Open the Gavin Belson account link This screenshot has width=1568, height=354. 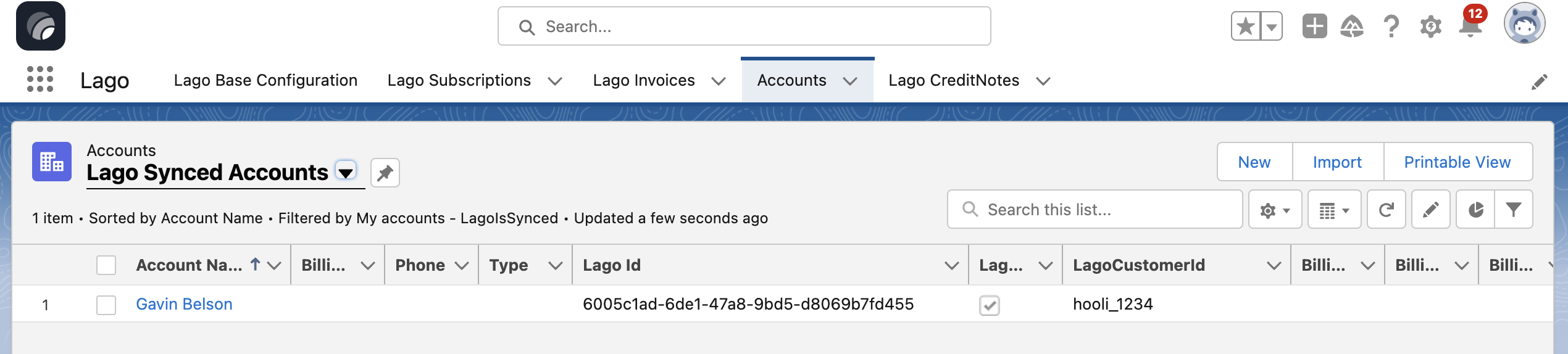(x=184, y=304)
